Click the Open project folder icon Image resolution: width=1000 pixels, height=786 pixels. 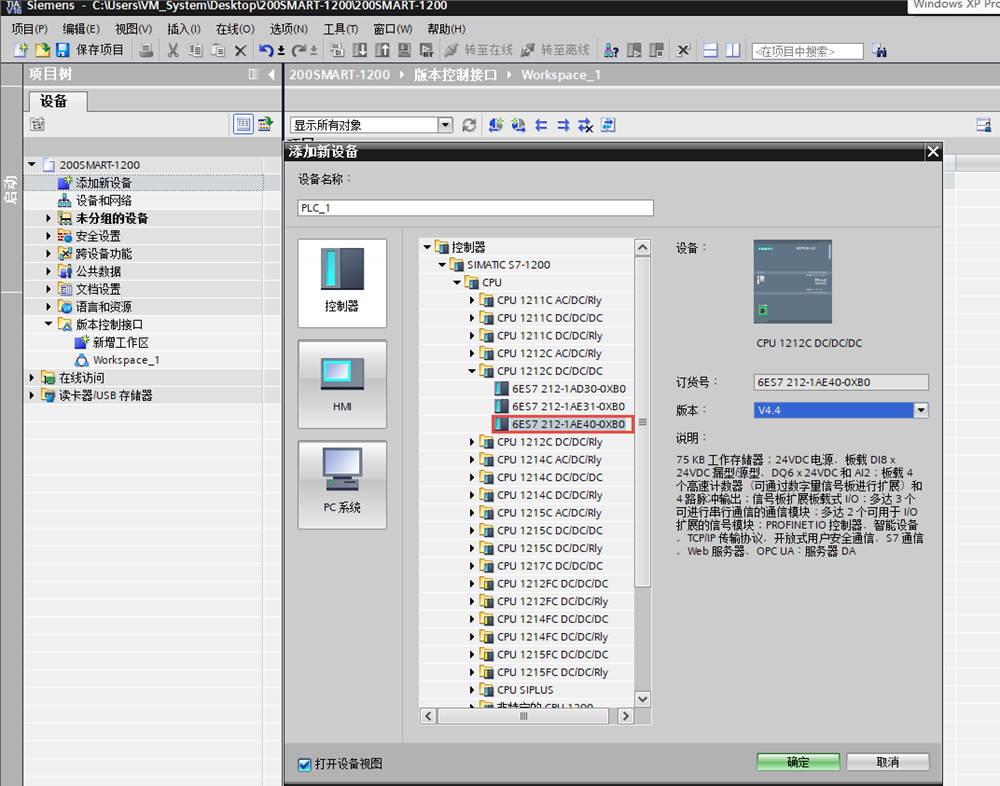click(x=42, y=50)
